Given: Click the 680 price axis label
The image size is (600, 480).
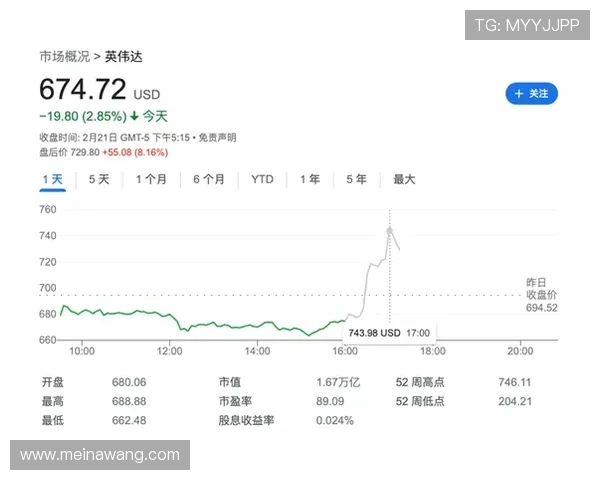Looking at the screenshot, I should coord(48,314).
